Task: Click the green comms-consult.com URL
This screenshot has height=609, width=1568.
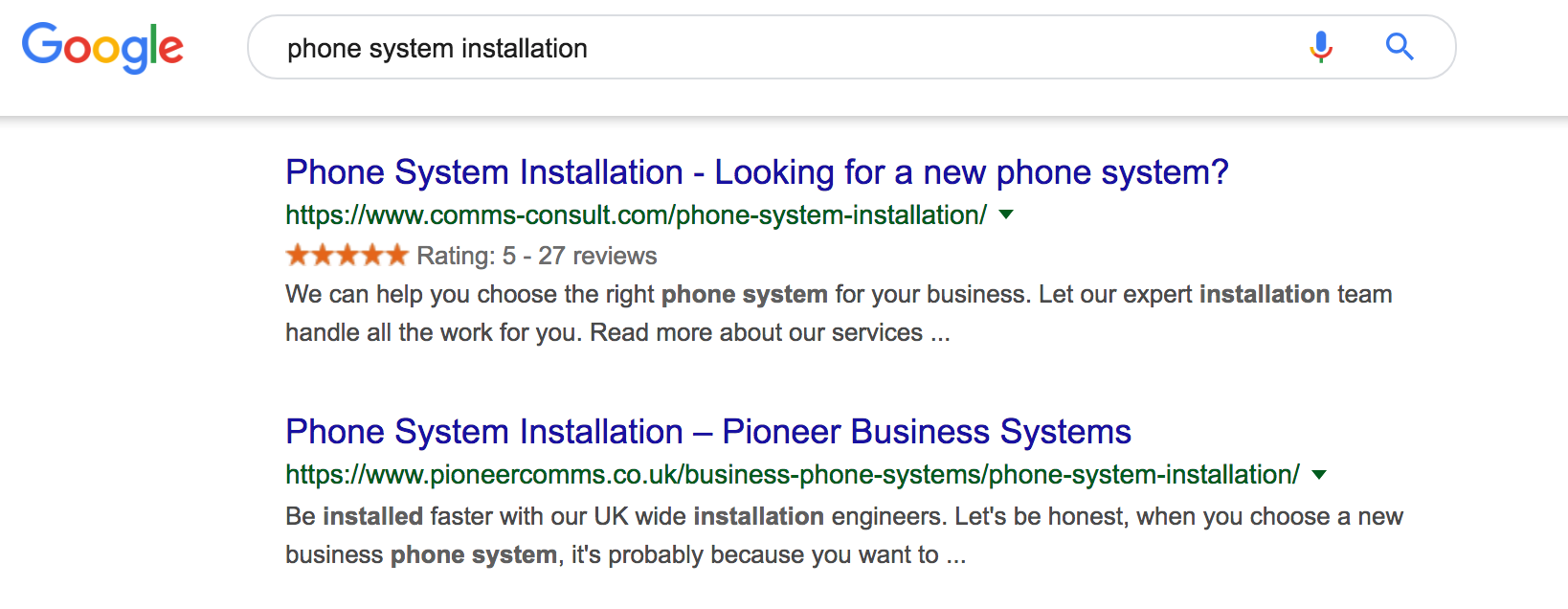Action: coord(637,215)
